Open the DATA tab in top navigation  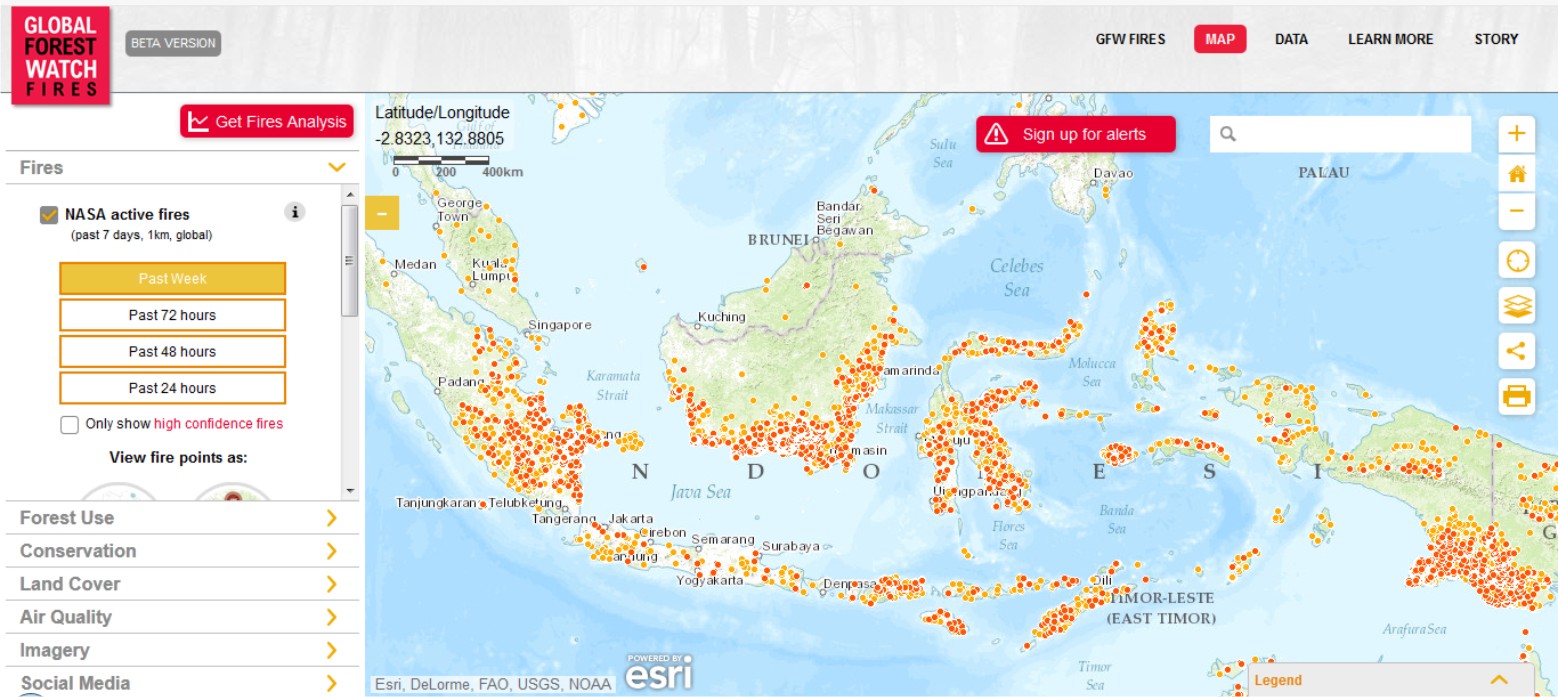tap(1291, 39)
